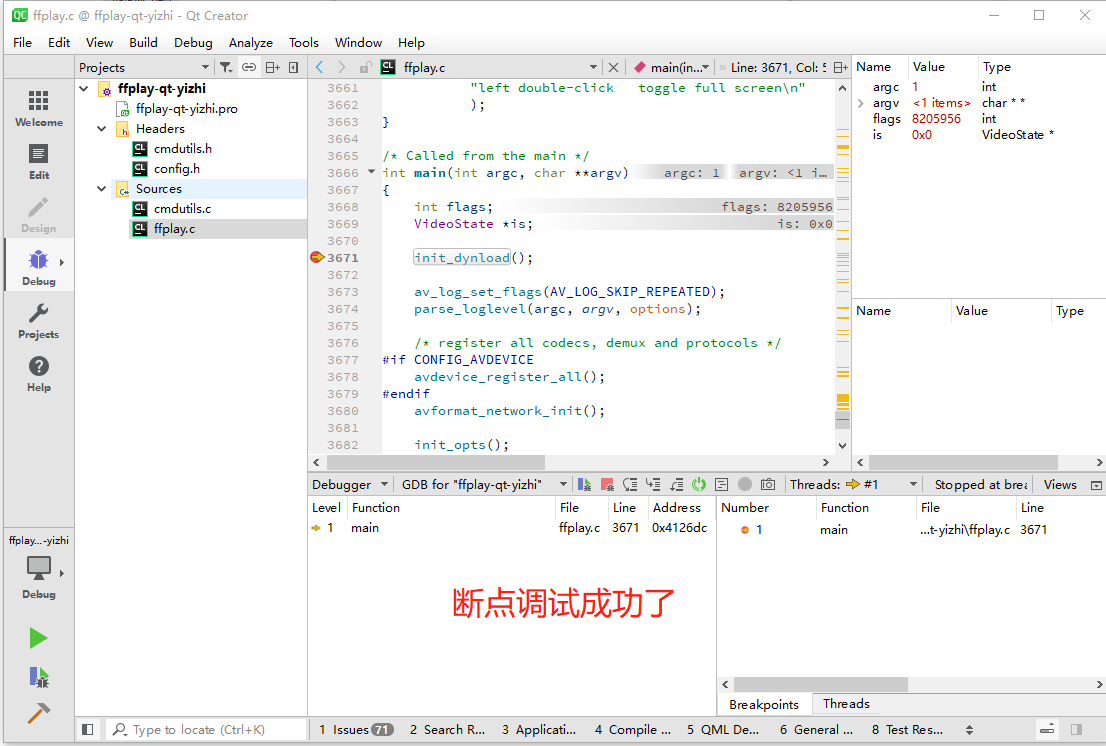Select cmdutils.h in project tree
1106x746 pixels.
[183, 149]
